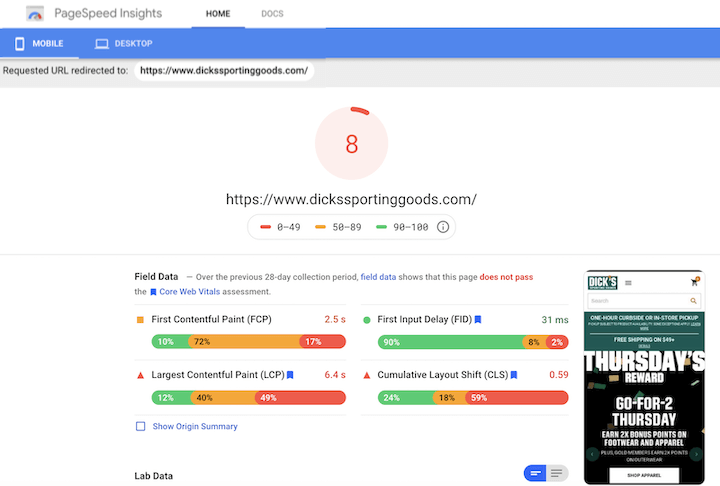Click the laptop icon in DESKTOP tab
This screenshot has width=720, height=486.
(x=101, y=44)
